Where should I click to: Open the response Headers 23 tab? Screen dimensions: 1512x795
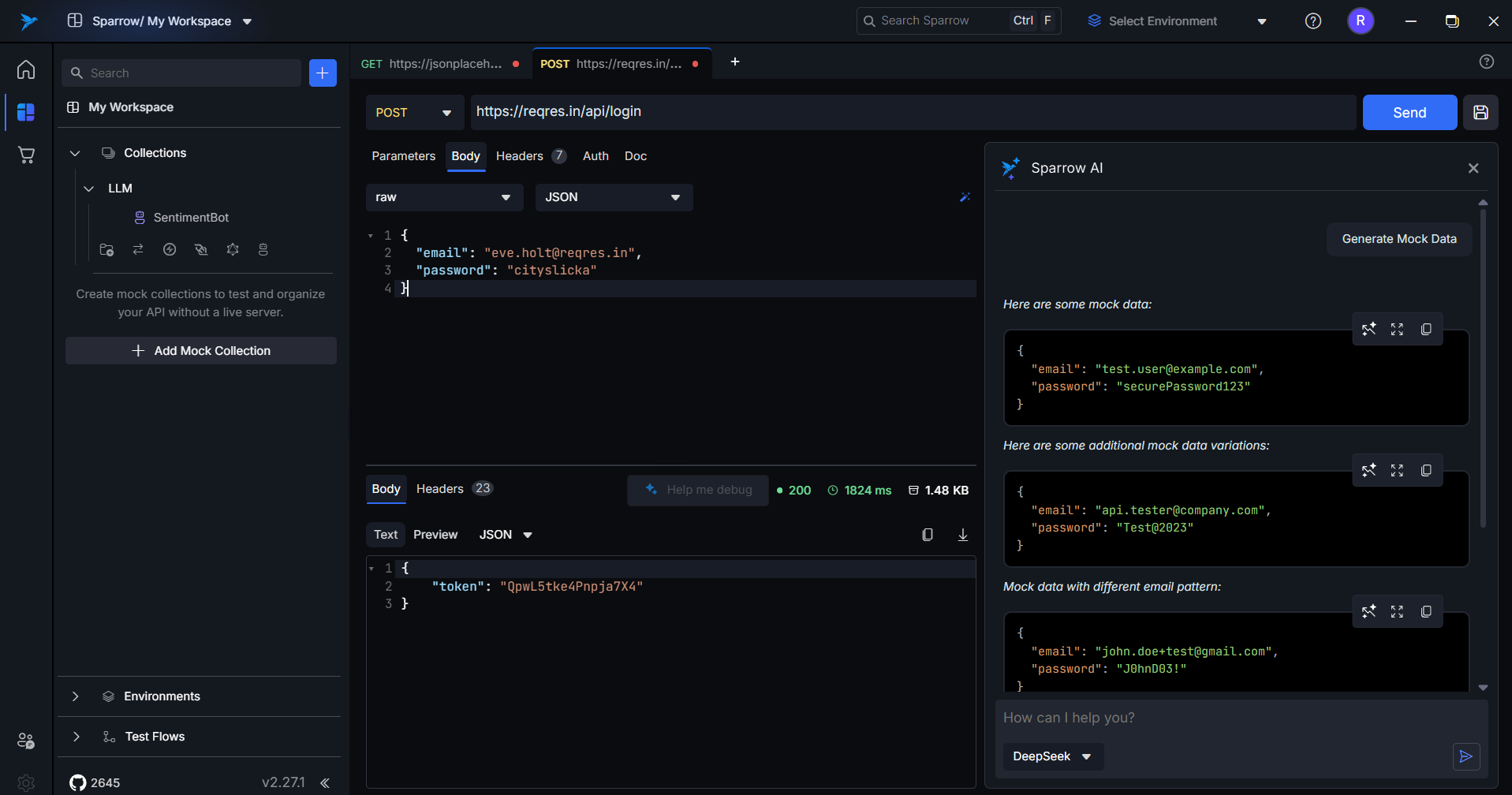pyautogui.click(x=454, y=489)
